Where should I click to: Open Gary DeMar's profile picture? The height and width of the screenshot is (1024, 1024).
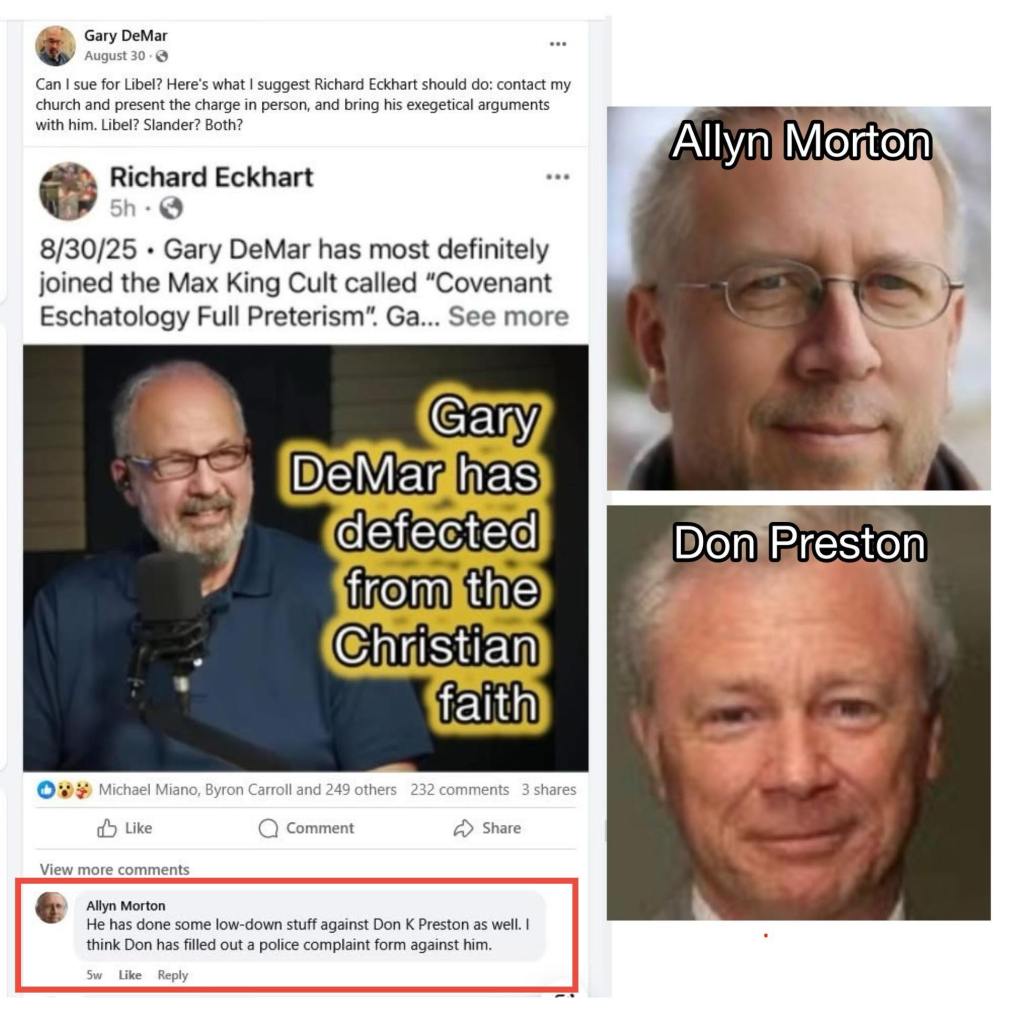pos(55,46)
